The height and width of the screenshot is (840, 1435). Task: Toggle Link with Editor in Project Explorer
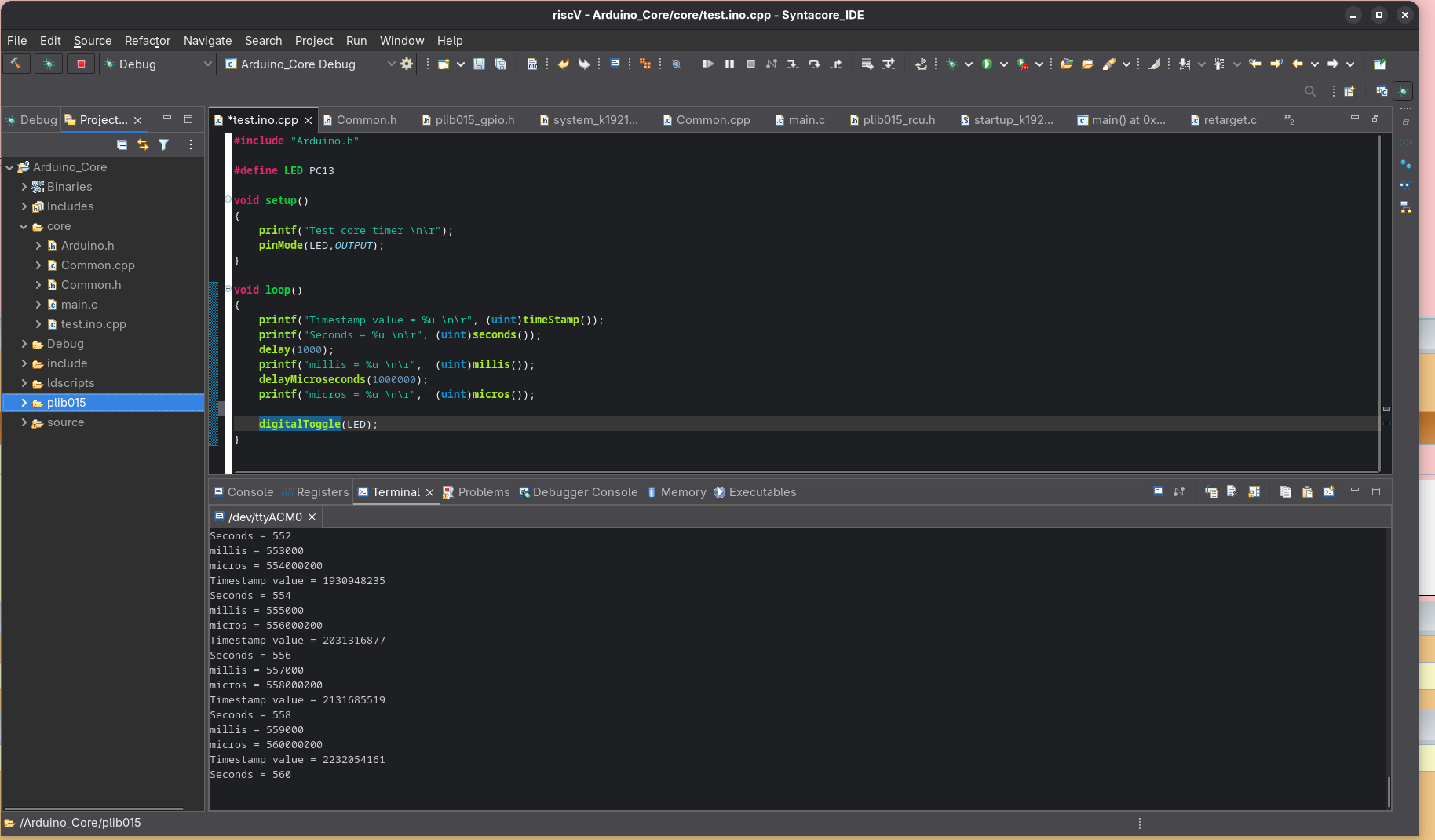pos(142,144)
